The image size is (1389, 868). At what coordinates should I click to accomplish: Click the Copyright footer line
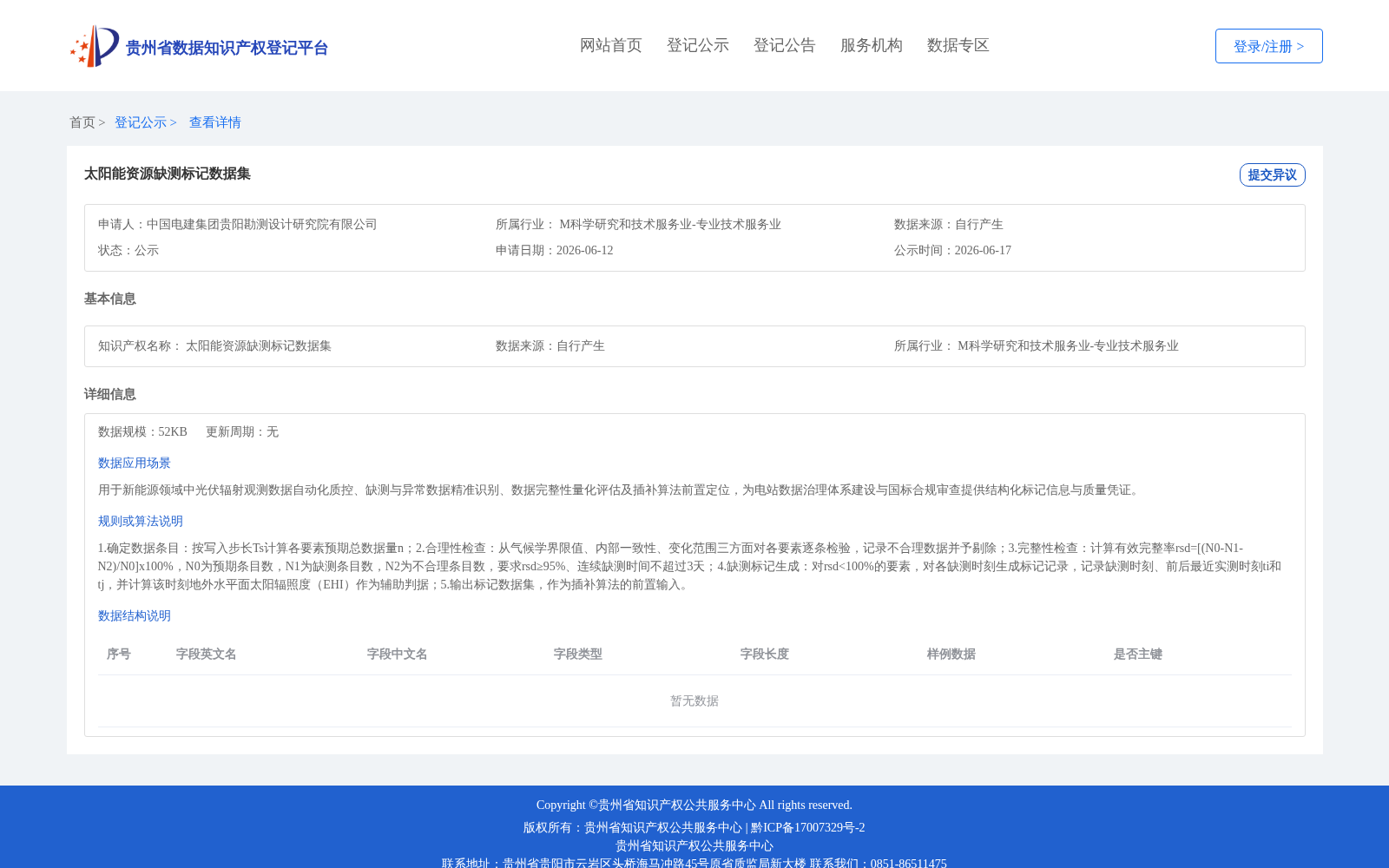tap(694, 805)
